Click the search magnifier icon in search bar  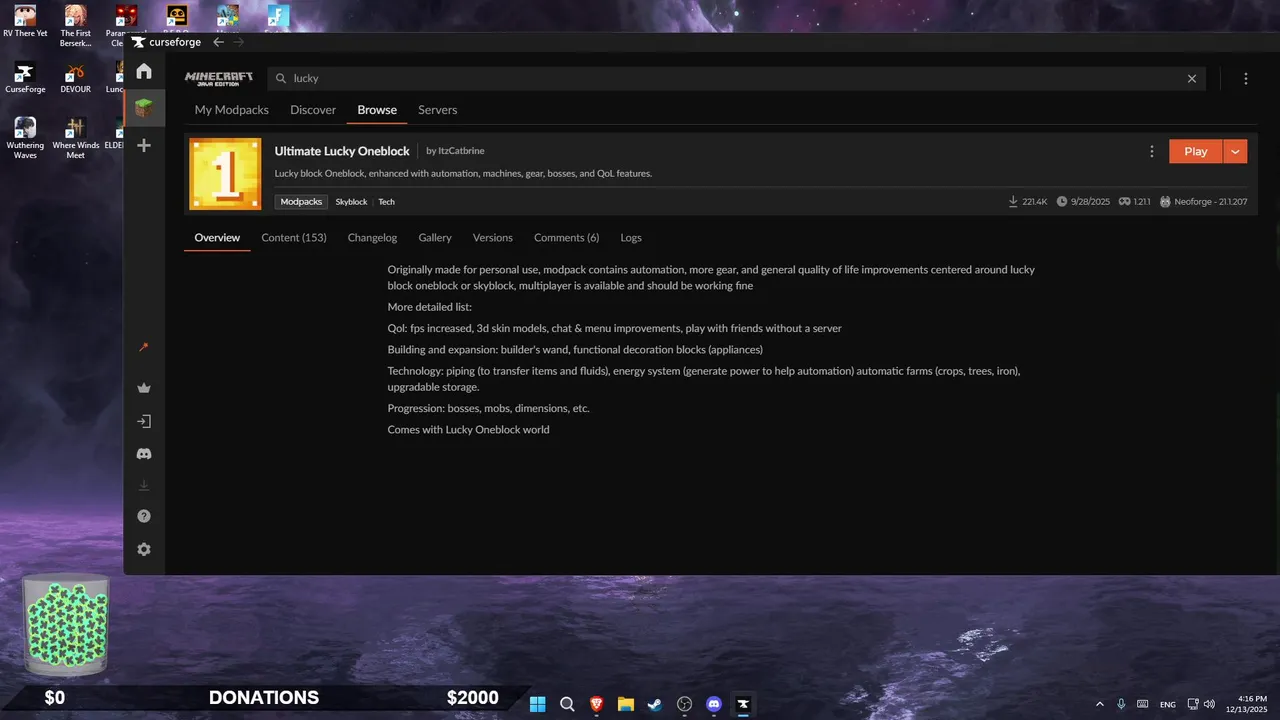click(x=281, y=78)
